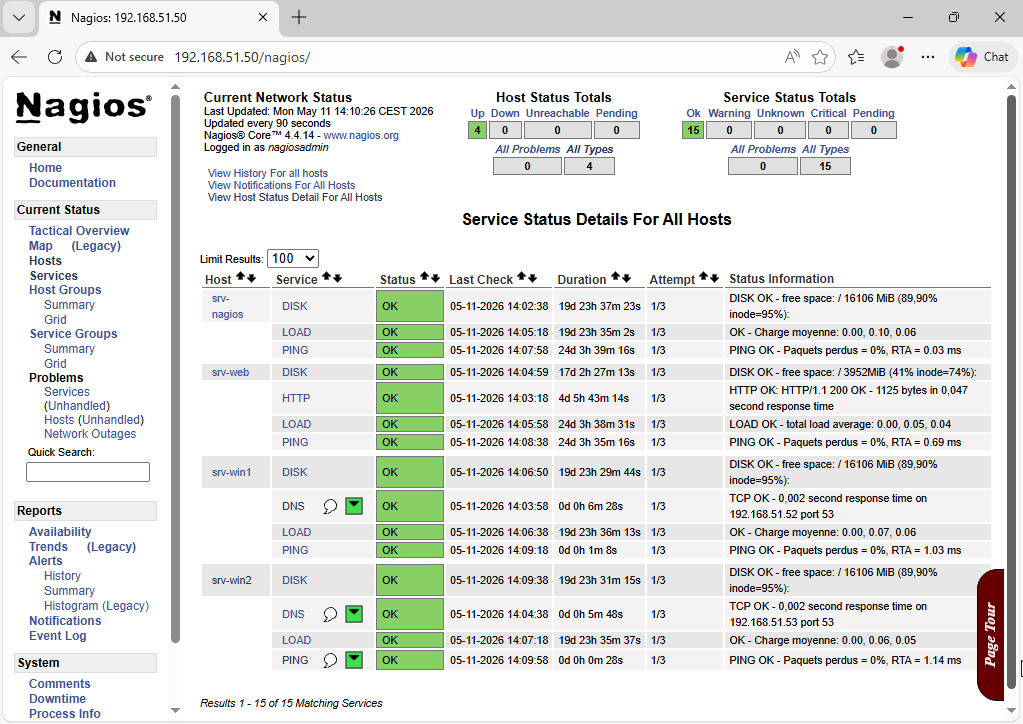Sort Service column descending arrow
1023x724 pixels.
tap(337, 278)
